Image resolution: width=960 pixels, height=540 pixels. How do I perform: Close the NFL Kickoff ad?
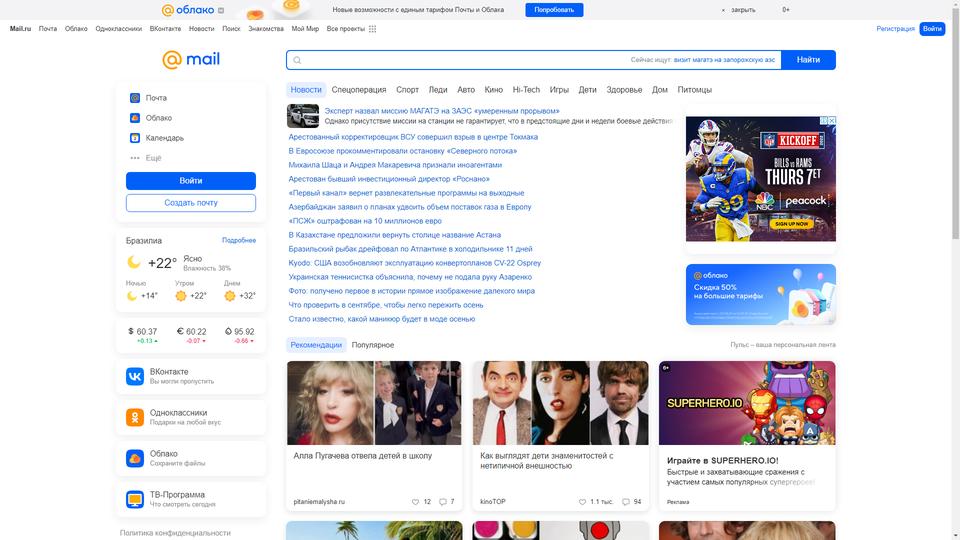(831, 121)
